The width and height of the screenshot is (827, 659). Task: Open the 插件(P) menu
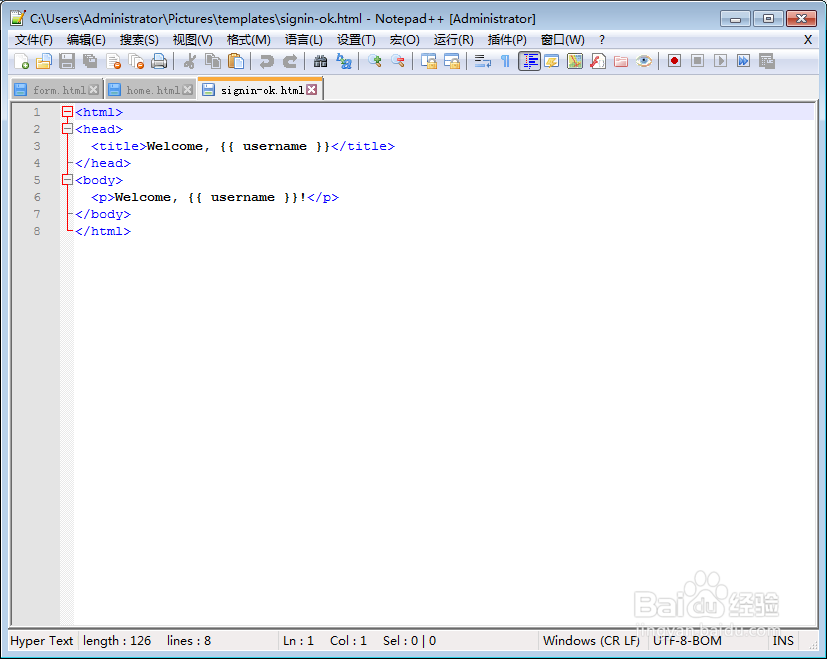507,40
